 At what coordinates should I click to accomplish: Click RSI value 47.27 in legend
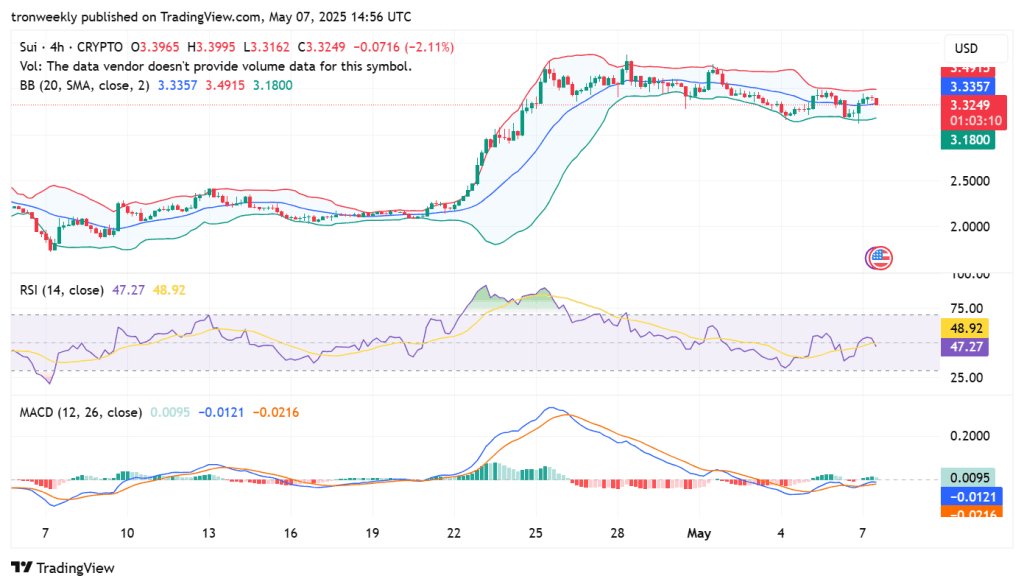pos(129,290)
